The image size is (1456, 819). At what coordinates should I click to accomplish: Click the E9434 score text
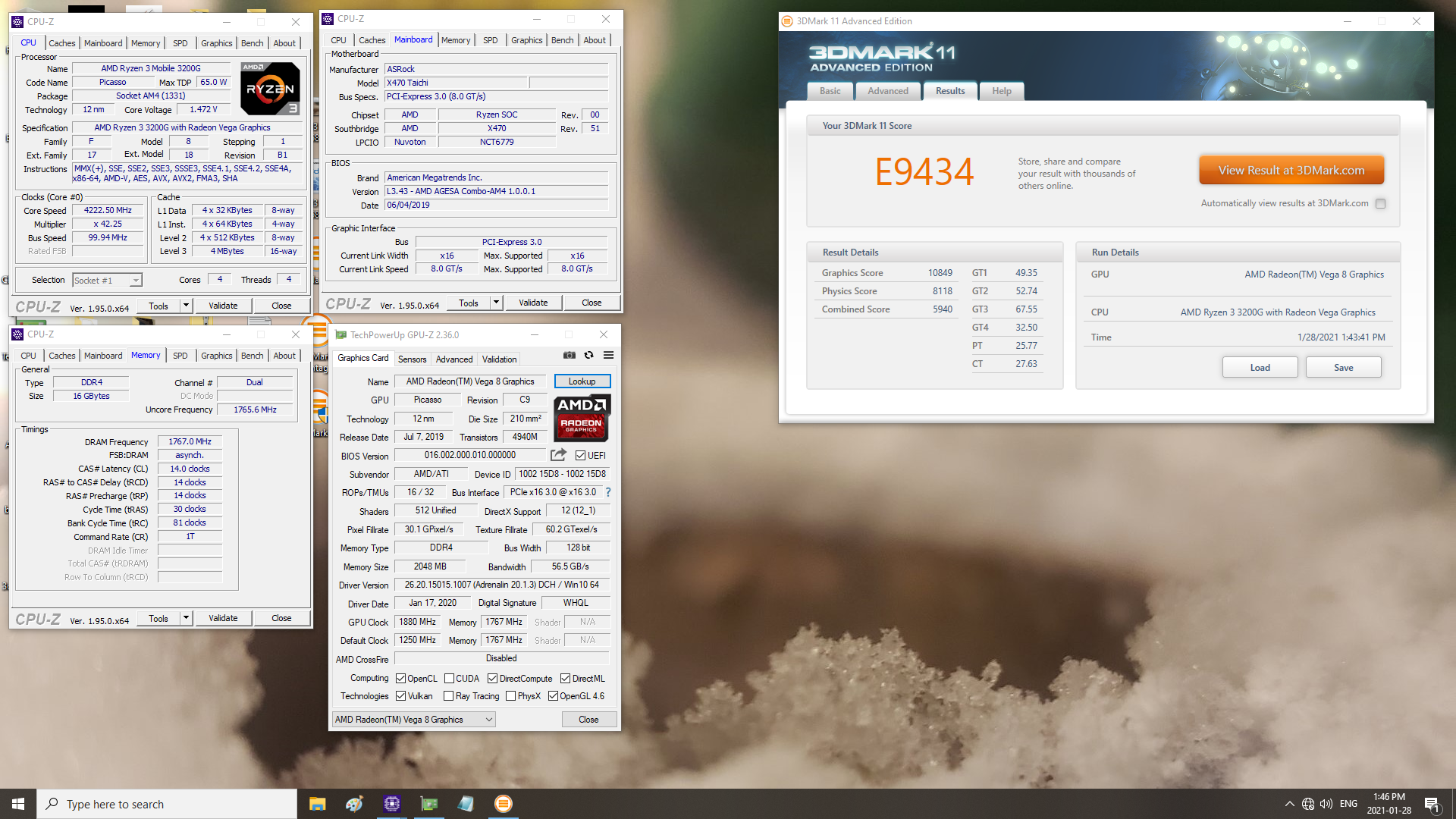pyautogui.click(x=924, y=171)
